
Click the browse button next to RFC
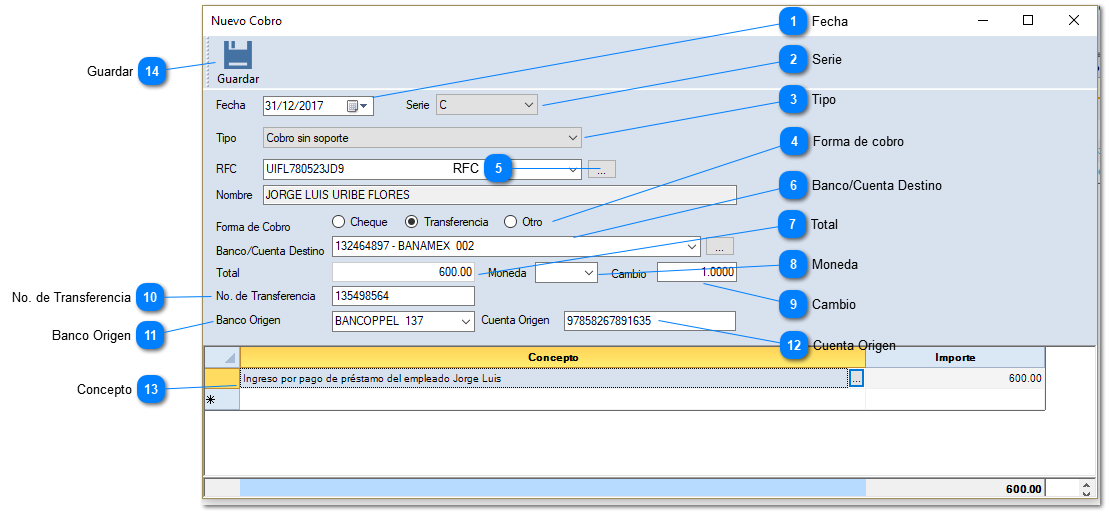click(601, 169)
